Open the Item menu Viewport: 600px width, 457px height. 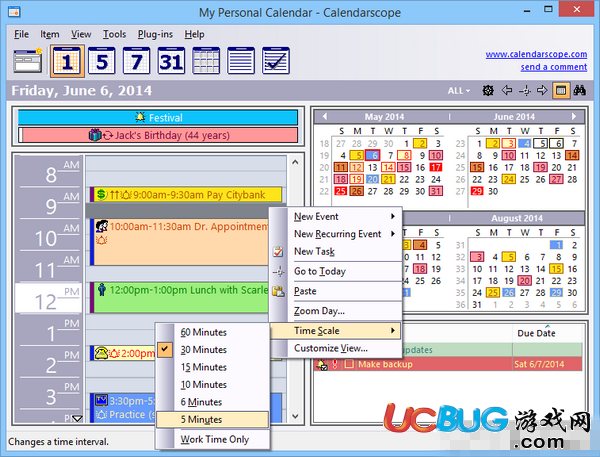(50, 34)
